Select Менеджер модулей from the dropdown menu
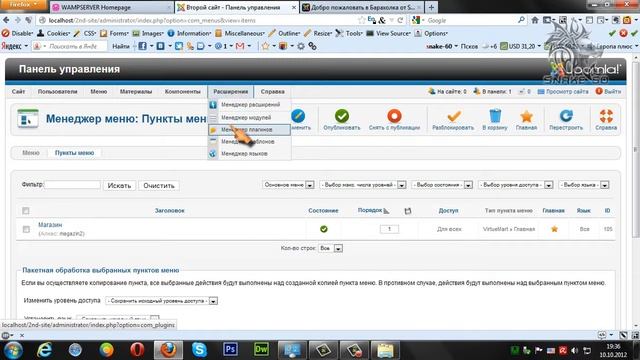 click(x=246, y=118)
